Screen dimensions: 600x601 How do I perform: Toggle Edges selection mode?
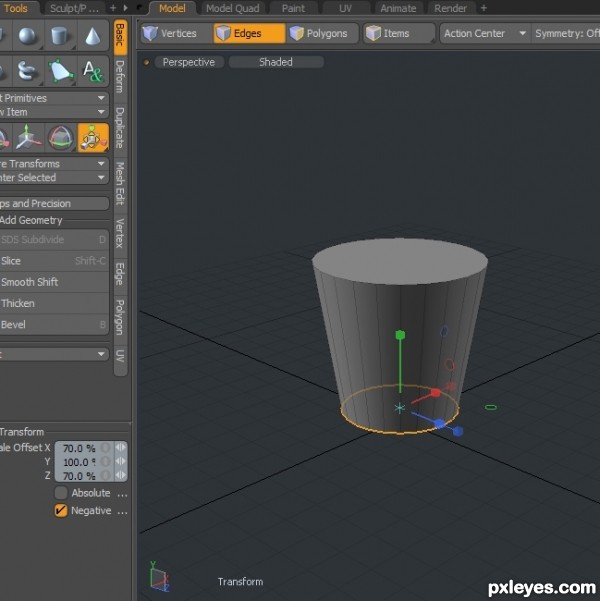click(249, 33)
